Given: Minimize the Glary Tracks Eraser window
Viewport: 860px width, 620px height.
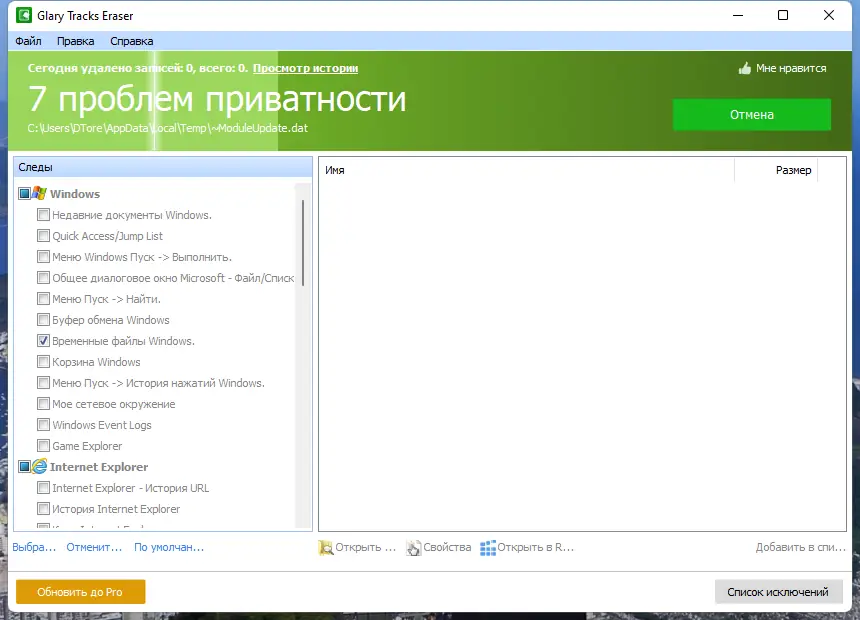Looking at the screenshot, I should tap(738, 15).
